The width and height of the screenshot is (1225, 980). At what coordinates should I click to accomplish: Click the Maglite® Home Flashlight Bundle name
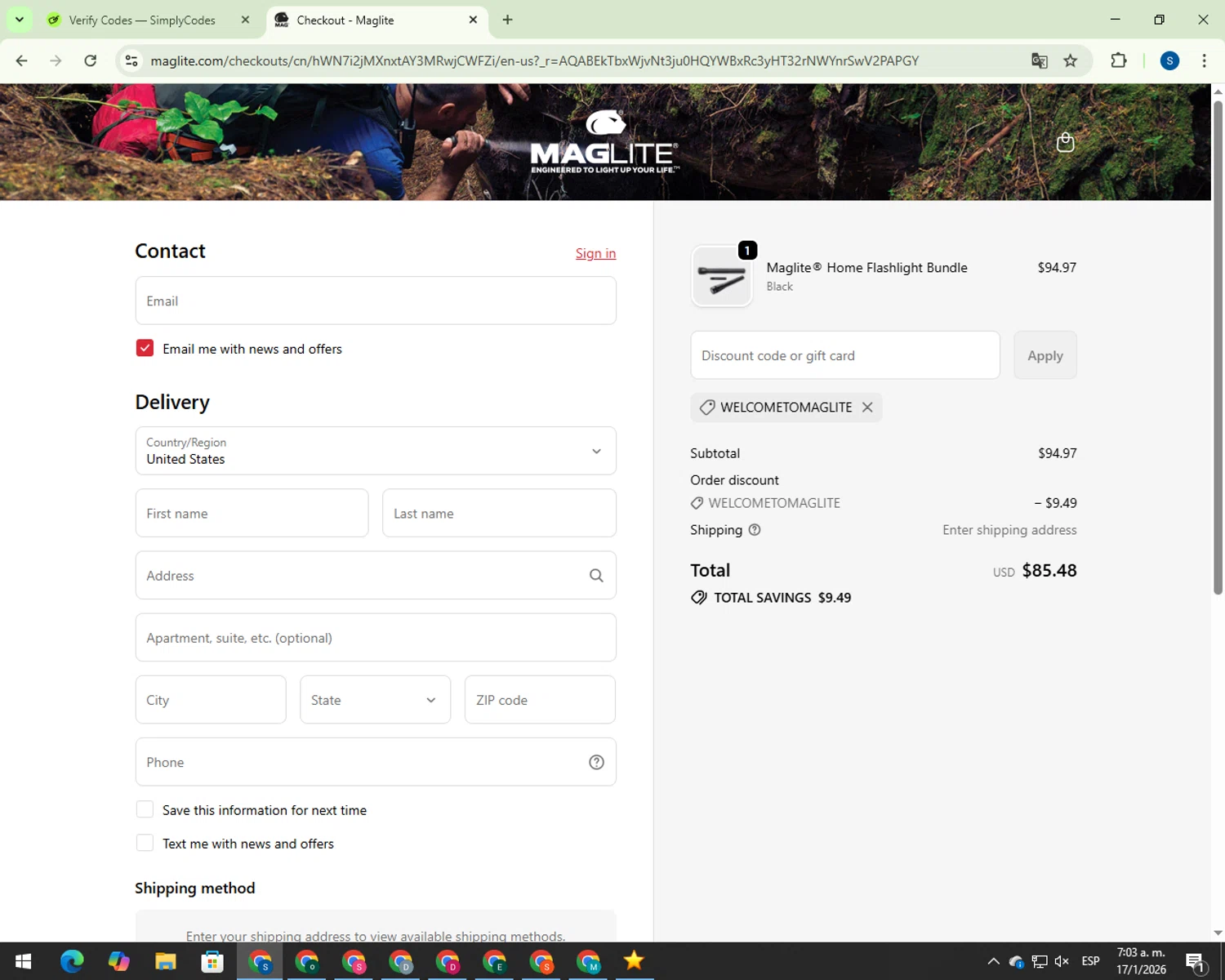point(866,268)
